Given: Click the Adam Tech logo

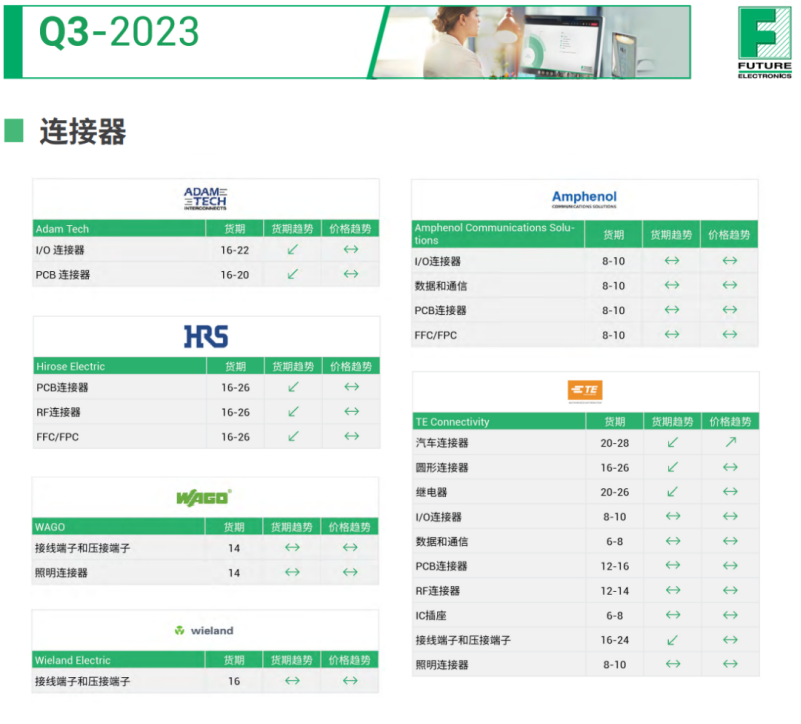Looking at the screenshot, I should click(x=205, y=198).
